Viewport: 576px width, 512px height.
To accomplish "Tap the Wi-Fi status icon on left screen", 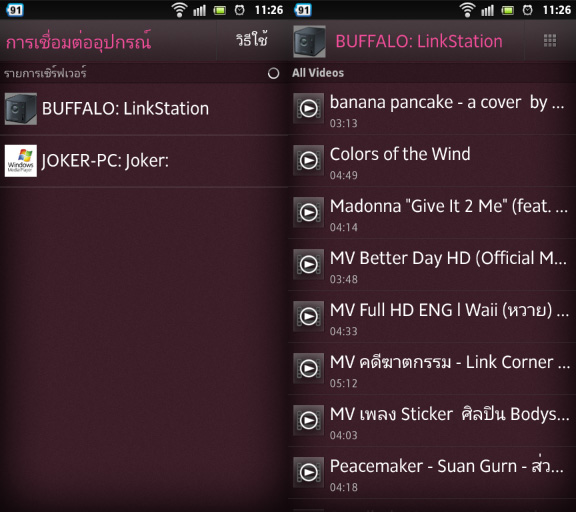I will (x=179, y=10).
